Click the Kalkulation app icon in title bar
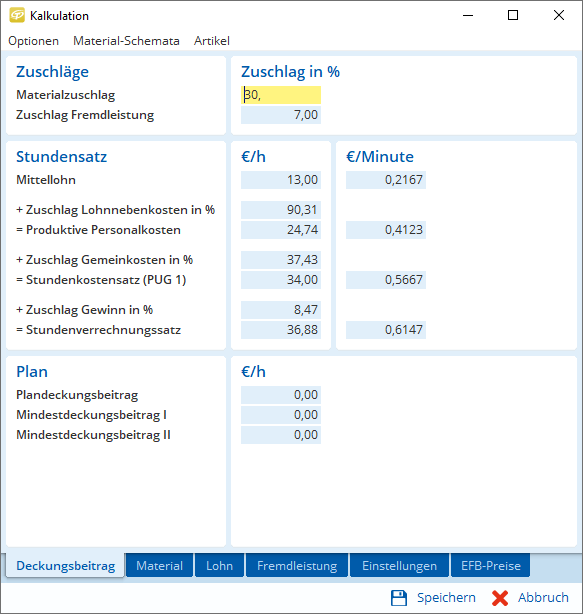 [17, 15]
